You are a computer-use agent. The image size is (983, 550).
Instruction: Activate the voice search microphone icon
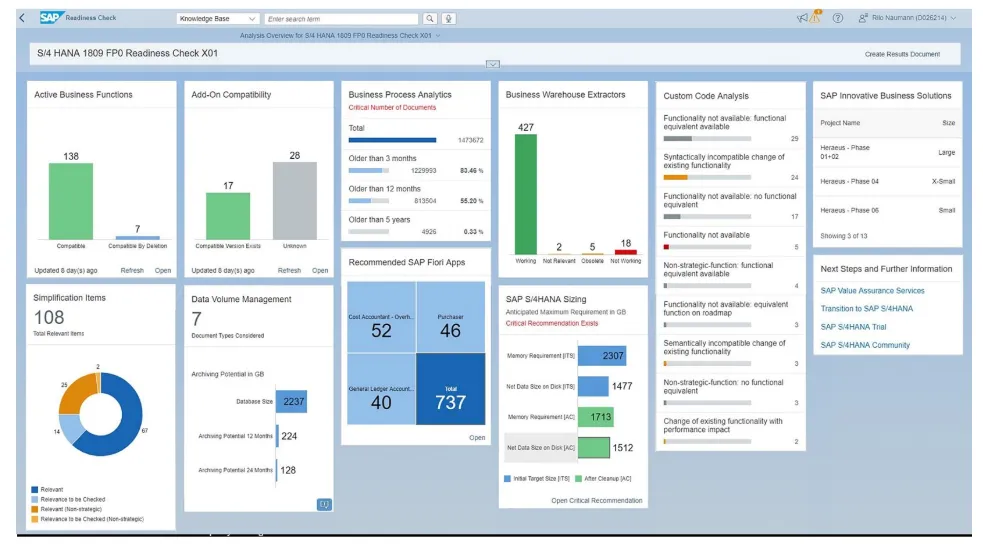point(449,18)
